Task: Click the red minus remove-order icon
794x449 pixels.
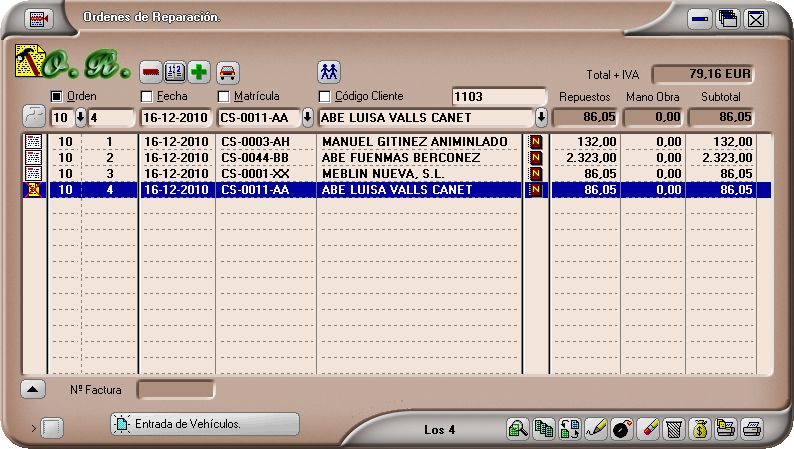Action: [150, 72]
